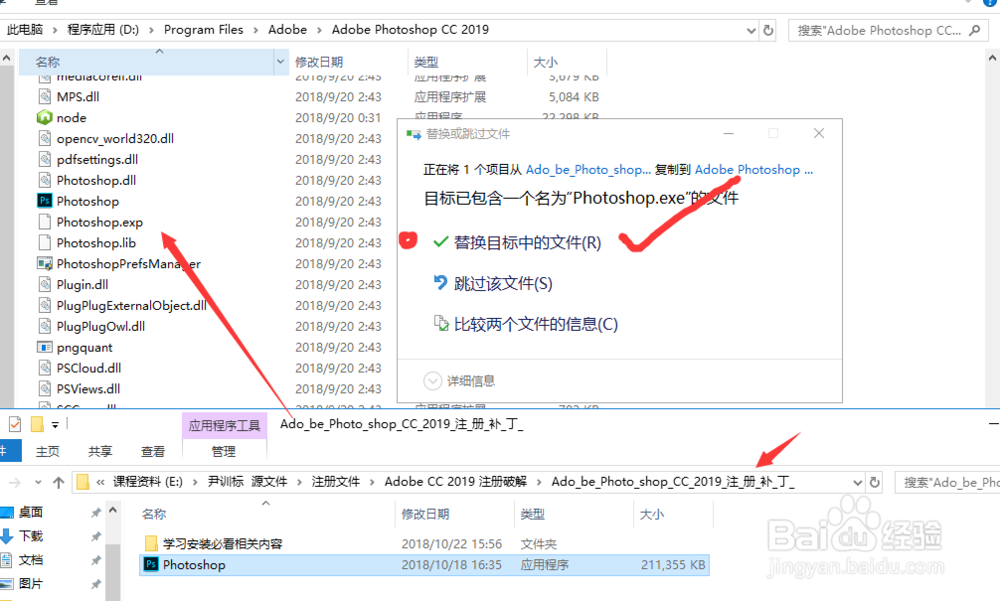Click the properties checkmark icon in quick access toolbar
Viewport: 1000px width, 601px height.
pyautogui.click(x=15, y=424)
